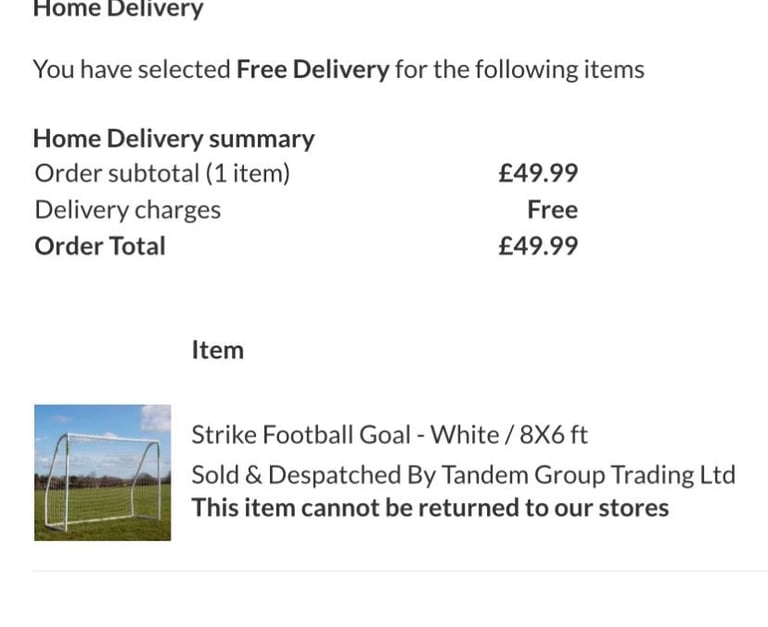This screenshot has width=768, height=627.
Task: Select the cannot be returned to stores notice
Action: (x=430, y=507)
